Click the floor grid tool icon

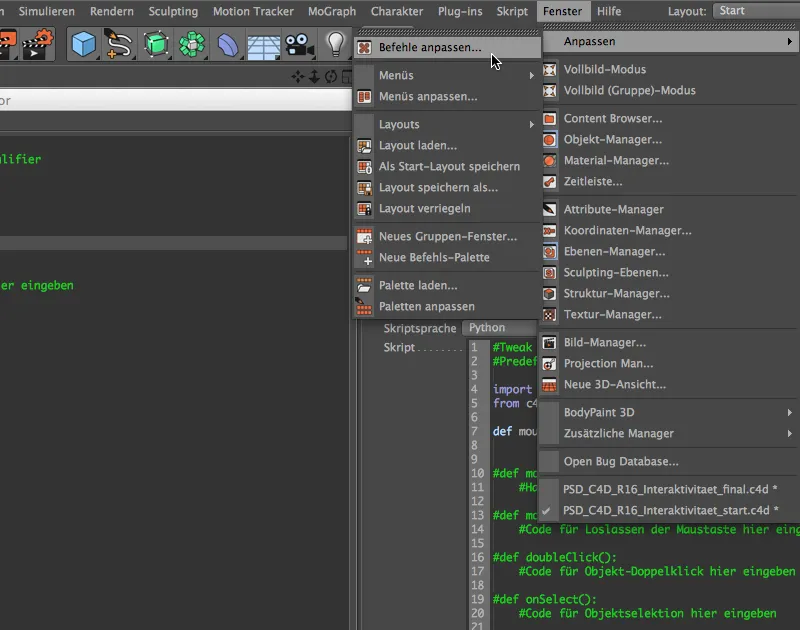point(263,47)
